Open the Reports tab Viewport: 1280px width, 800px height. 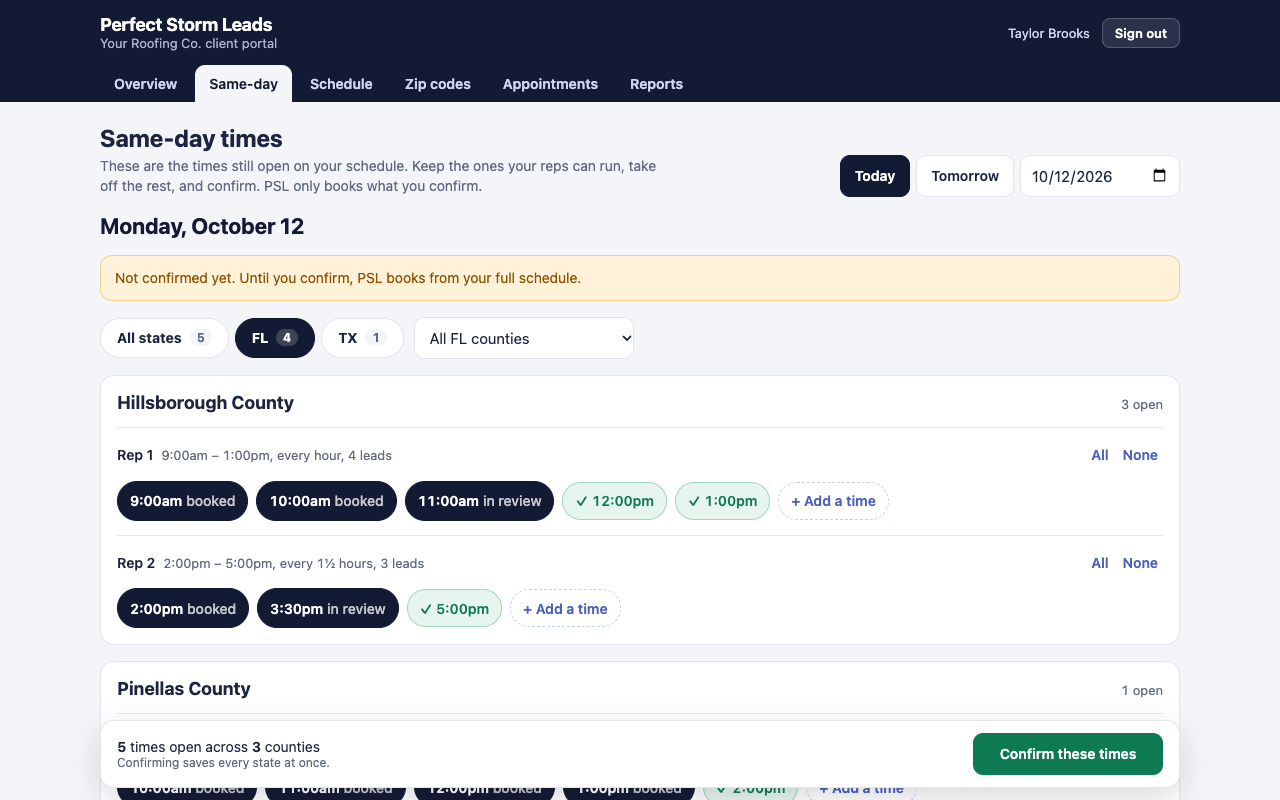656,84
